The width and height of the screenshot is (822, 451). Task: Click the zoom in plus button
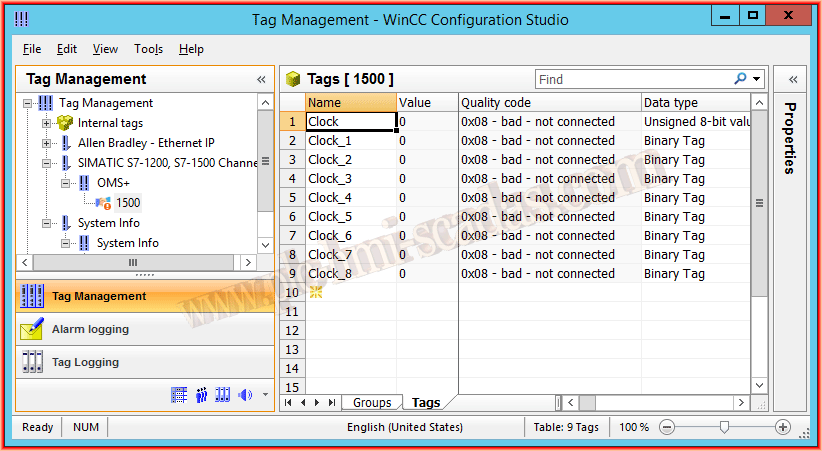pyautogui.click(x=783, y=427)
